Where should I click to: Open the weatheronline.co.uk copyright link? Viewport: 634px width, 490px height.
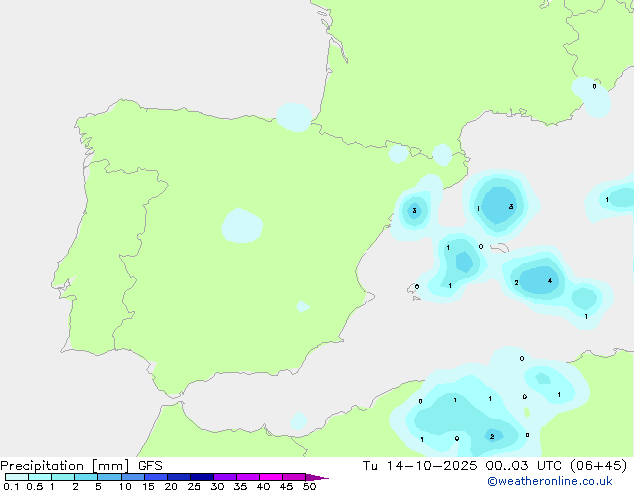[x=549, y=481]
